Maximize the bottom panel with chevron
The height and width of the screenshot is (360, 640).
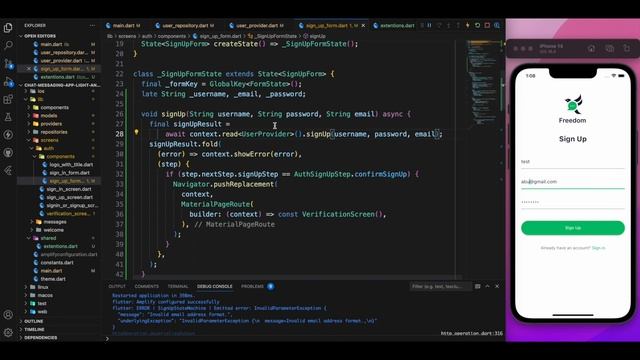point(487,287)
